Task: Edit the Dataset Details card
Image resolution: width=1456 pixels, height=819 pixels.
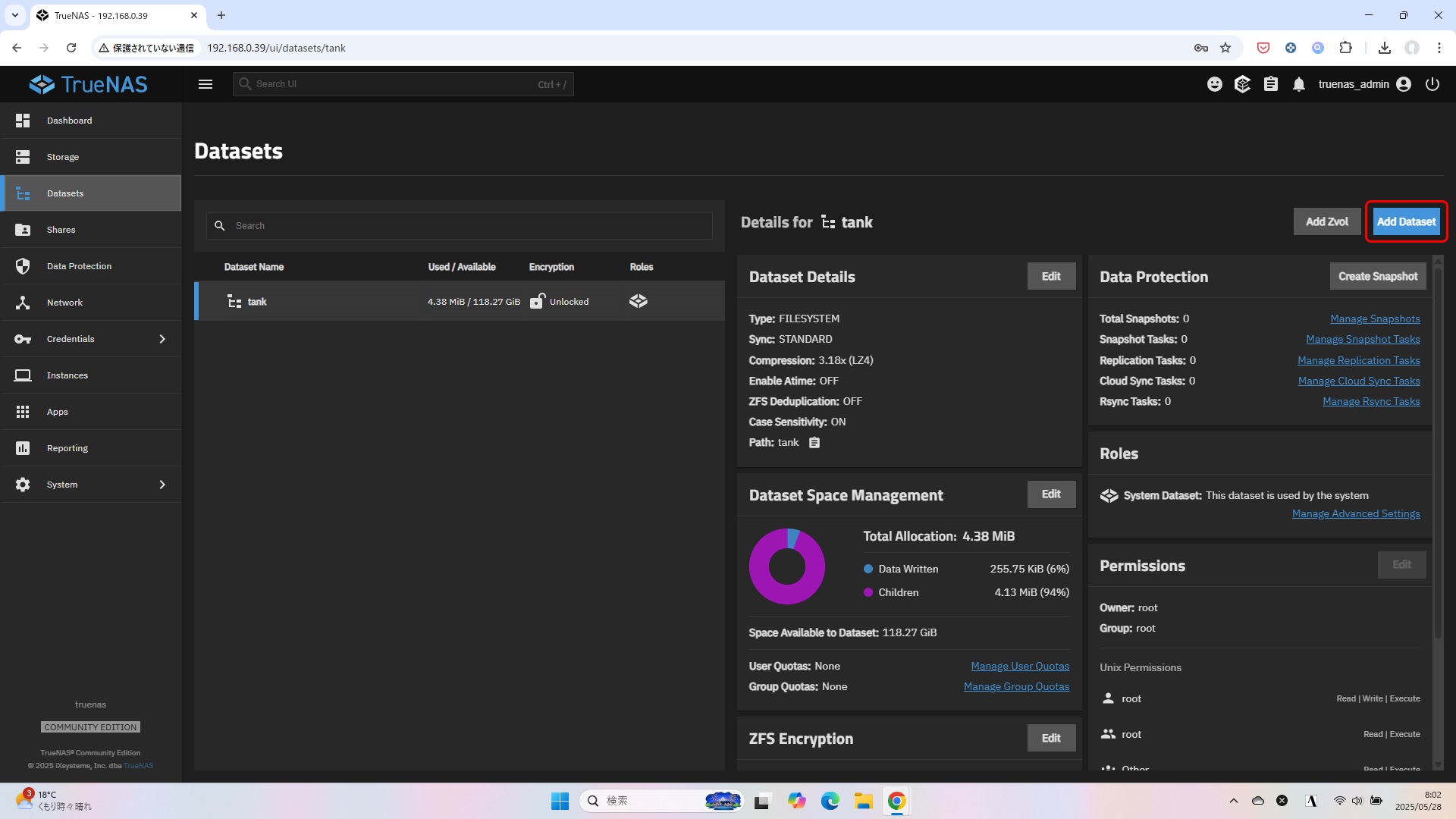Action: [x=1051, y=276]
